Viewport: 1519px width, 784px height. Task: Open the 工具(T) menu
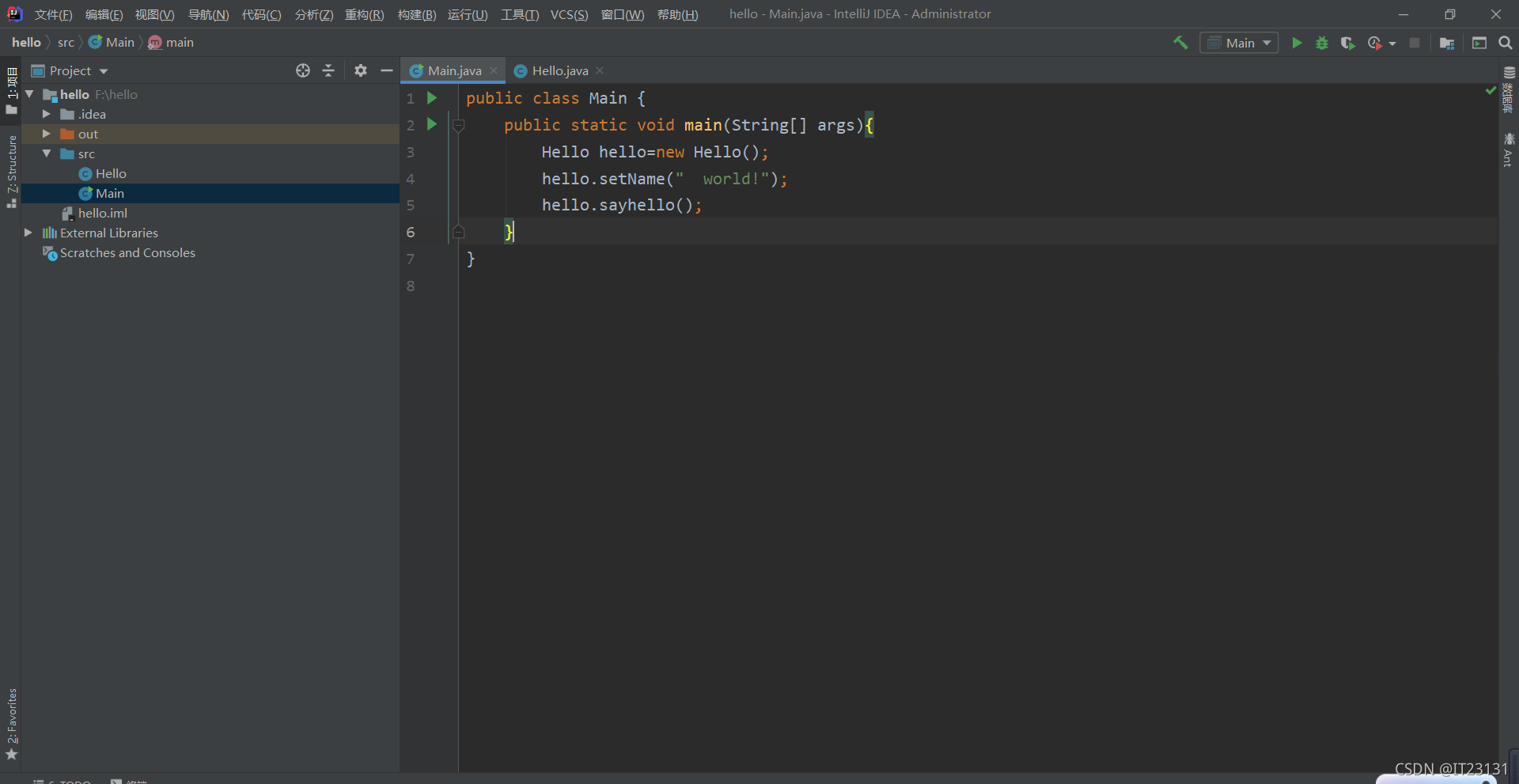click(520, 14)
